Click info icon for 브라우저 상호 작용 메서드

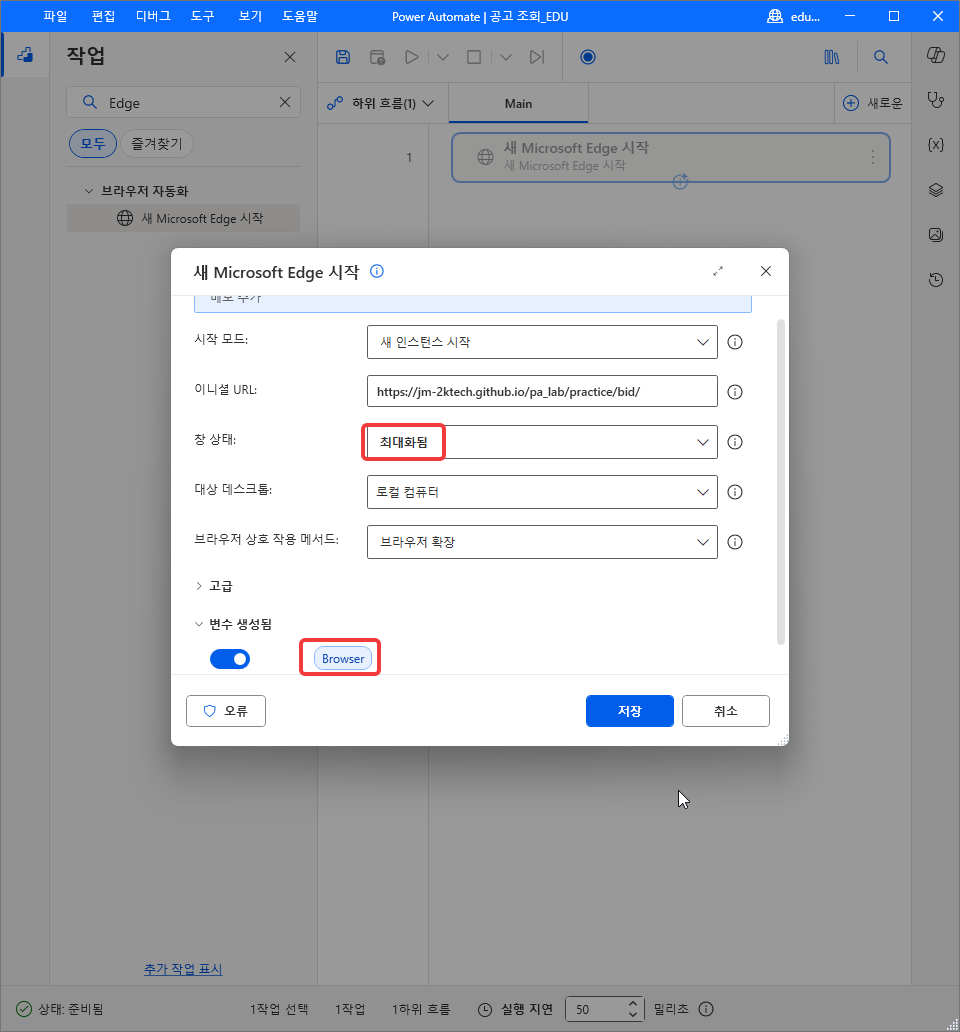pyautogui.click(x=735, y=542)
